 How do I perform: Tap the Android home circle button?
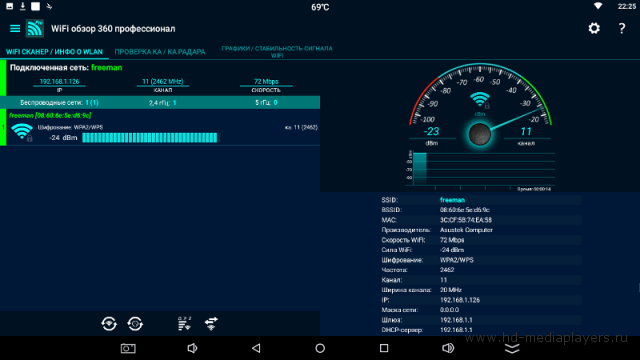(x=320, y=348)
